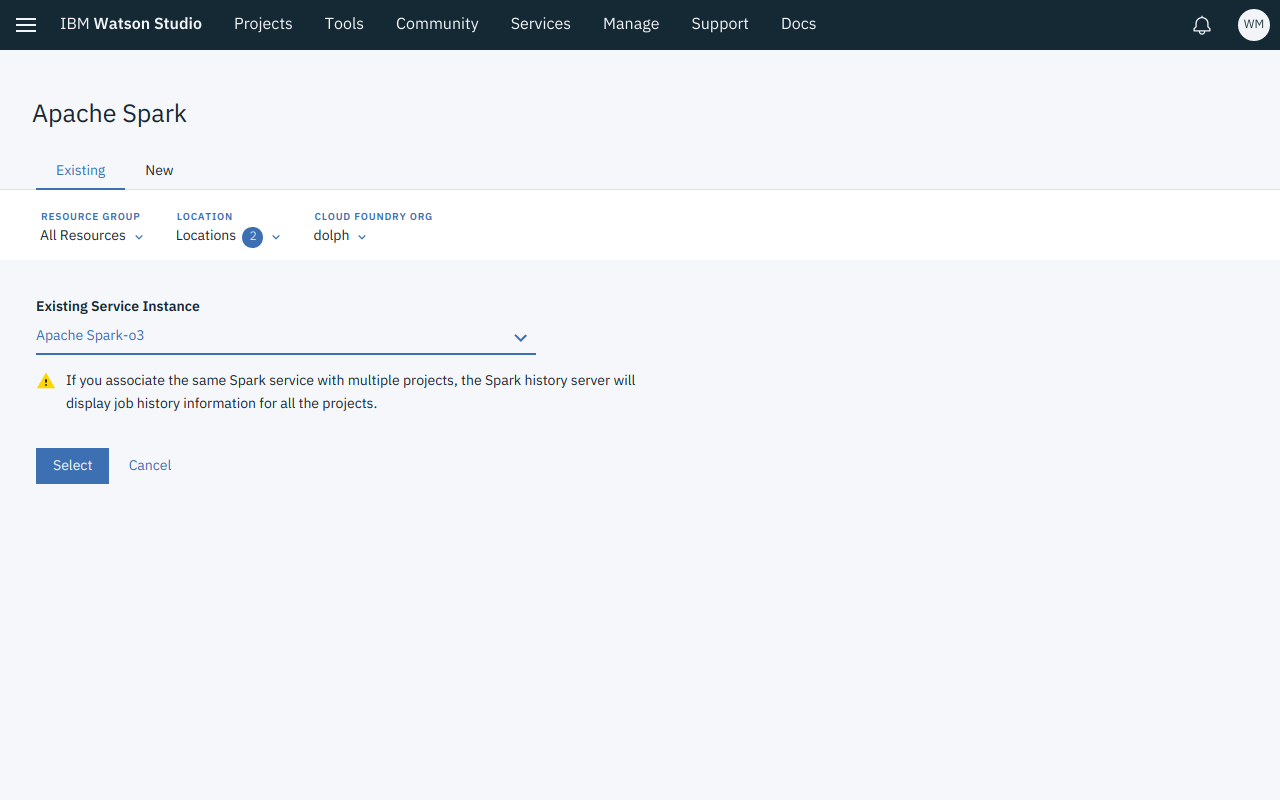Click the Locations count badge showing 2
The height and width of the screenshot is (800, 1280).
coord(252,237)
